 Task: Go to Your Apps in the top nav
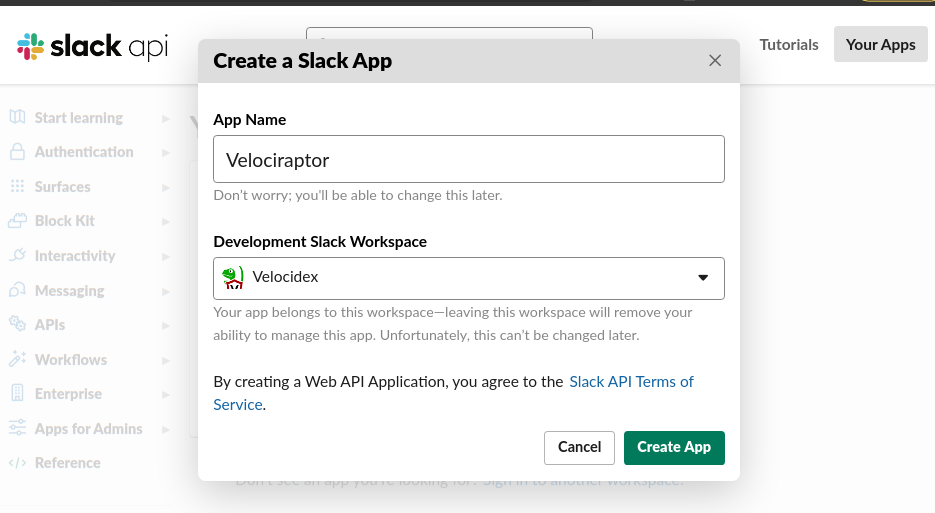pos(880,45)
